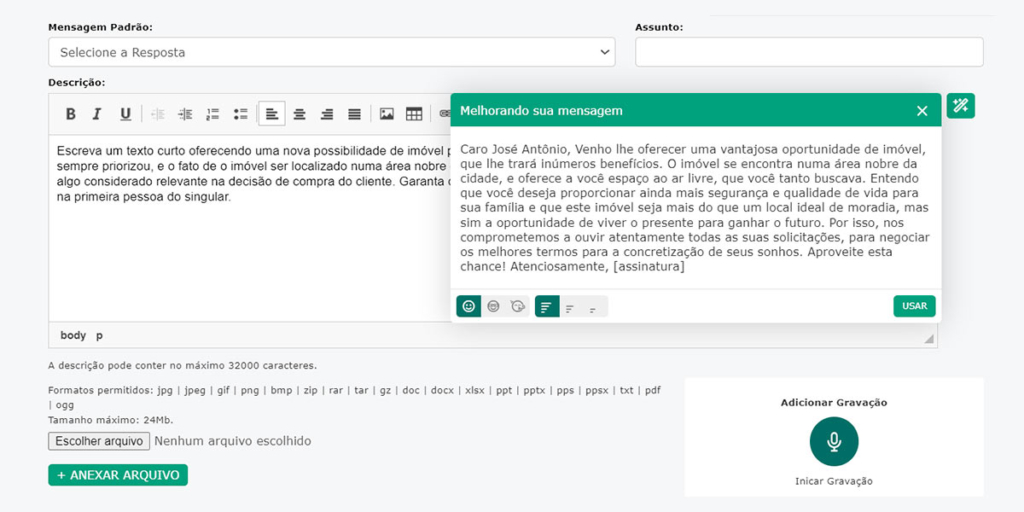
Task: Click the magic wand improve-message icon
Action: 960,106
